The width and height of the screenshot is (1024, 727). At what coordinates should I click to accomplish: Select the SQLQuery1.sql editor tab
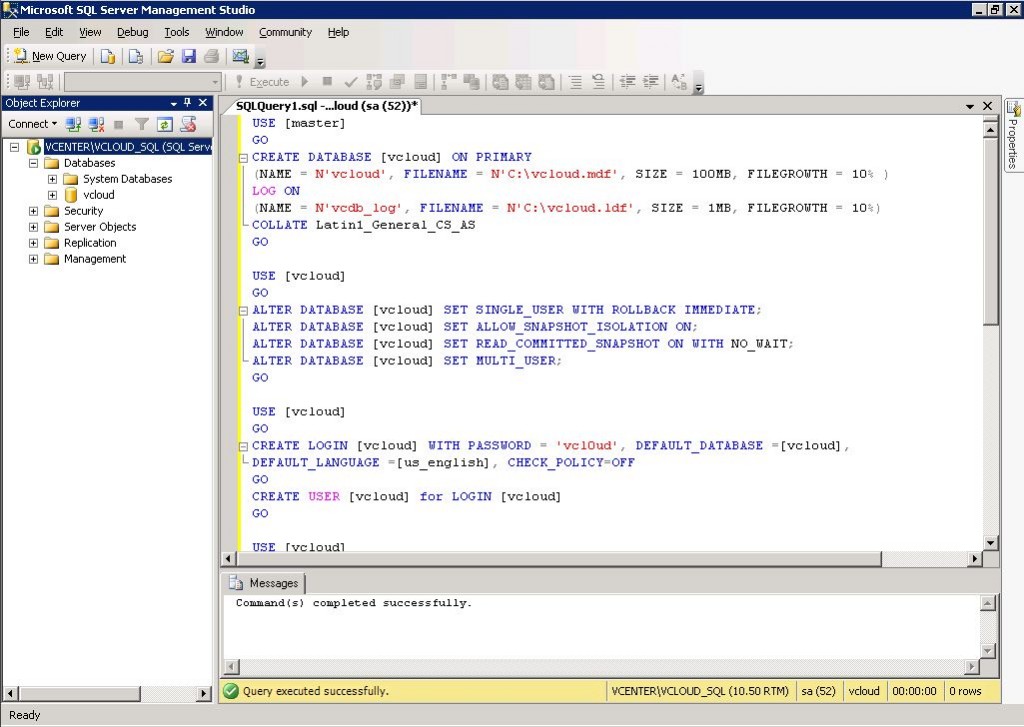[327, 106]
